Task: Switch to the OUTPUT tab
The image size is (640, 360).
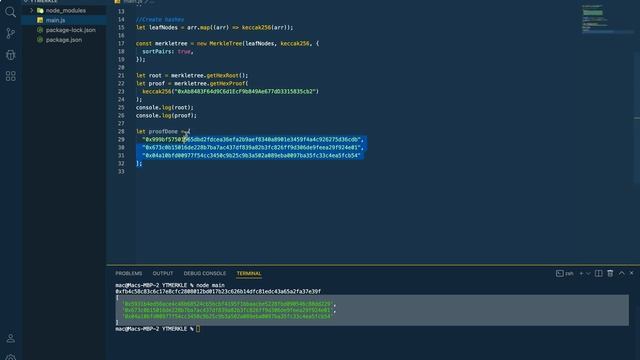Action: (x=163, y=273)
